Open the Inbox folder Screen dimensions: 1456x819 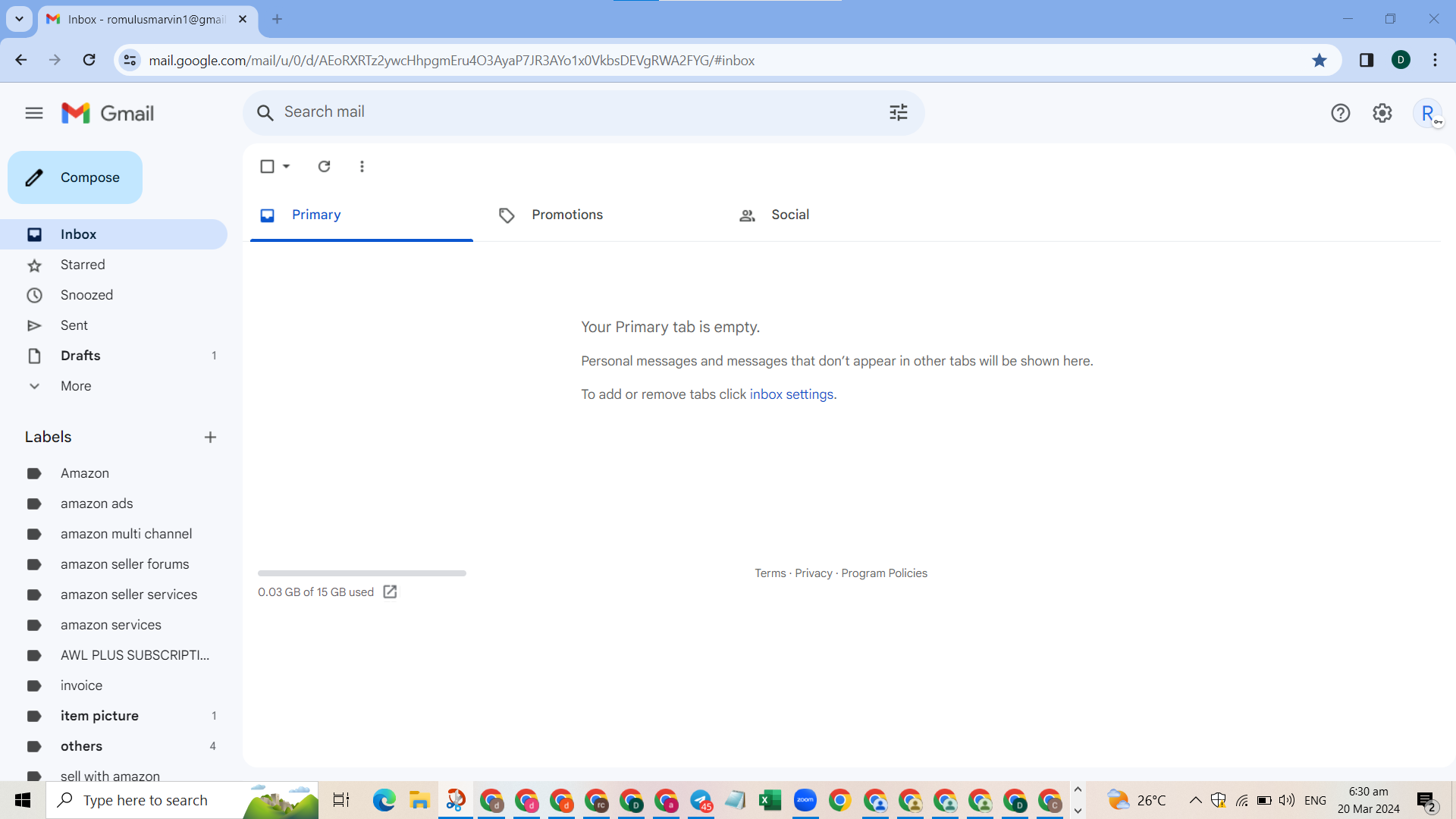(x=114, y=234)
